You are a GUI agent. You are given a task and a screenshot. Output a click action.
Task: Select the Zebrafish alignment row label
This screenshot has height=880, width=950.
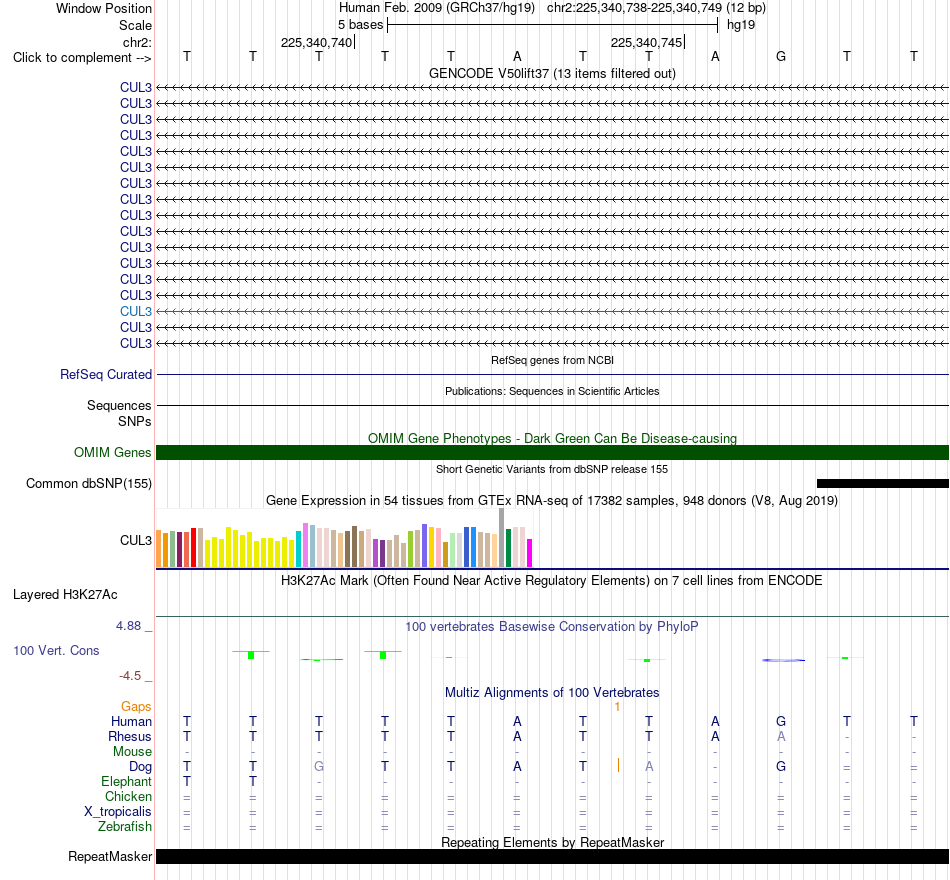coord(125,827)
